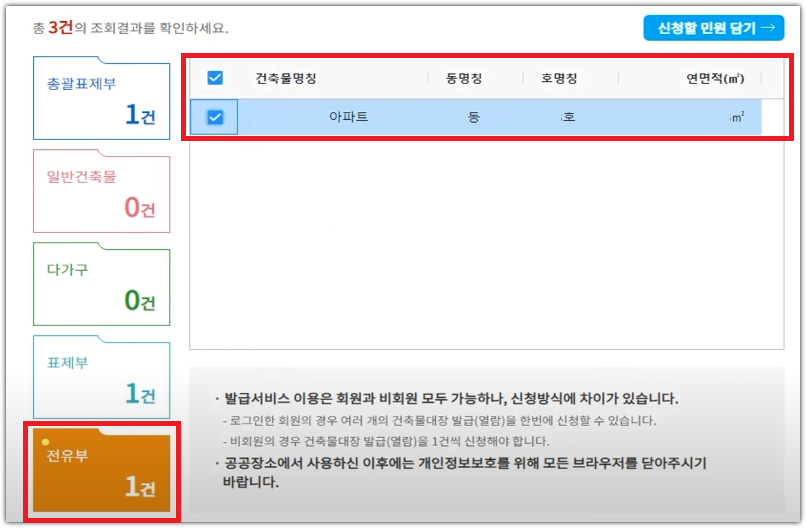This screenshot has height=528, width=806.
Task: Uncheck the 아파트 row checkbox
Action: 215,117
